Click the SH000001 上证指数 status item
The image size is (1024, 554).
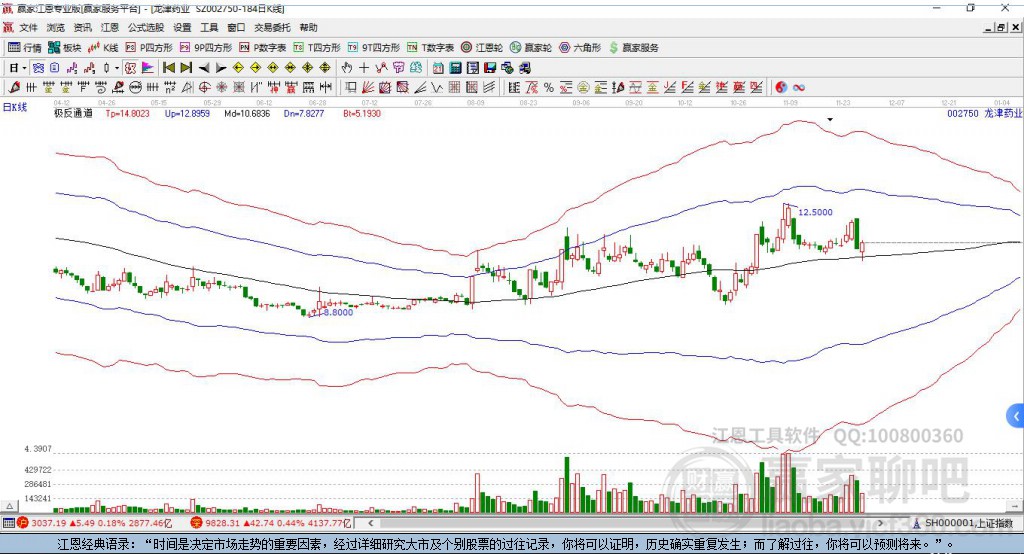pos(963,523)
